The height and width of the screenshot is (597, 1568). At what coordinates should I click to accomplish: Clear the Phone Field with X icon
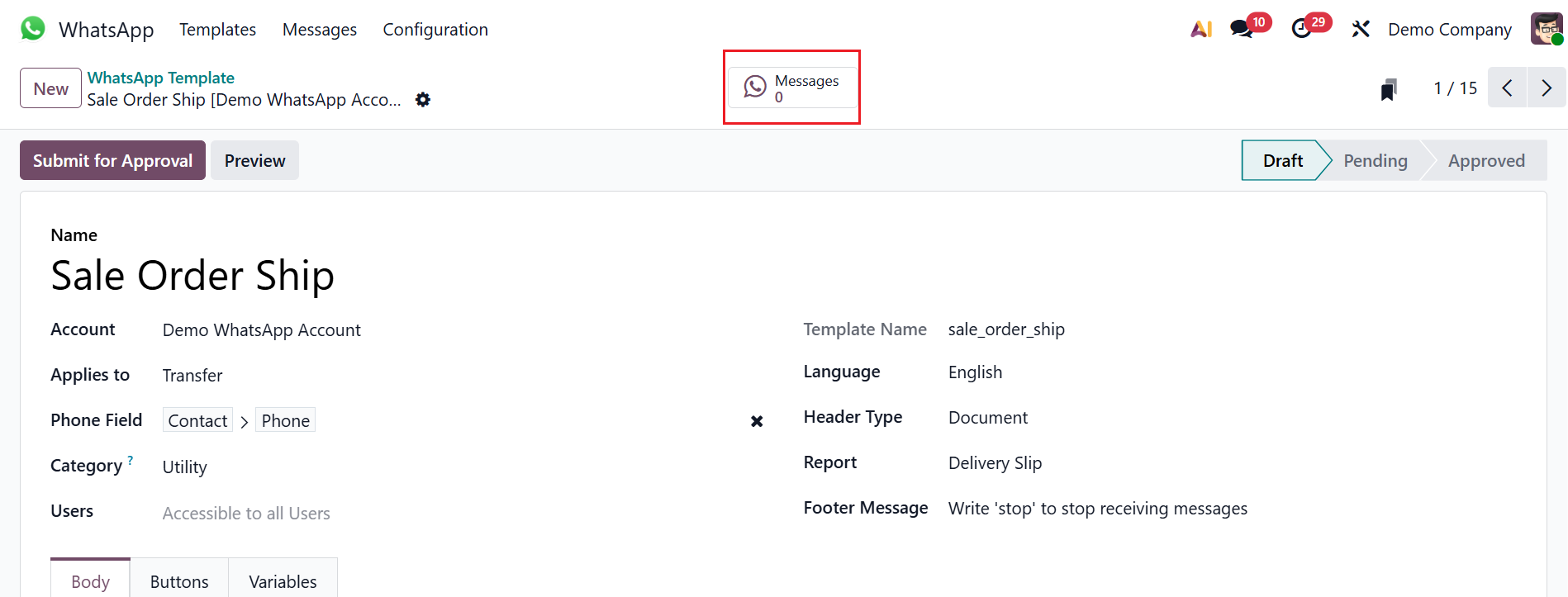click(x=757, y=421)
